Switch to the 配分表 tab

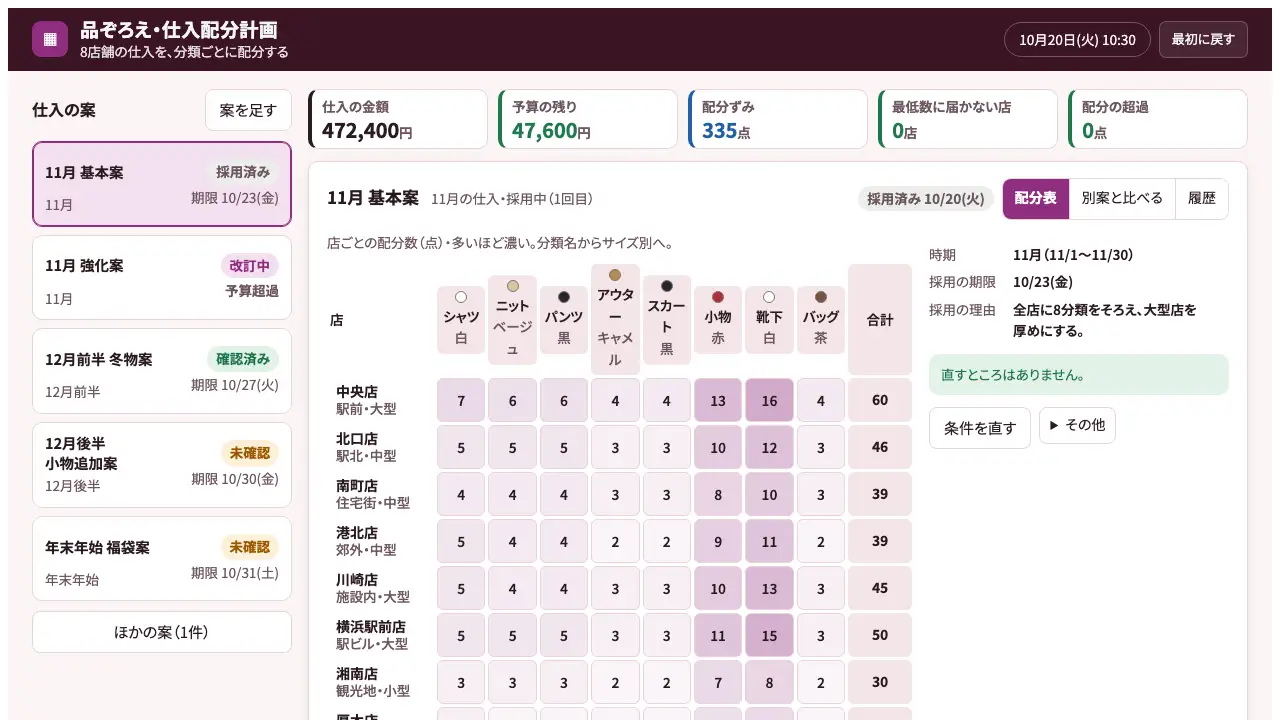pos(1036,198)
